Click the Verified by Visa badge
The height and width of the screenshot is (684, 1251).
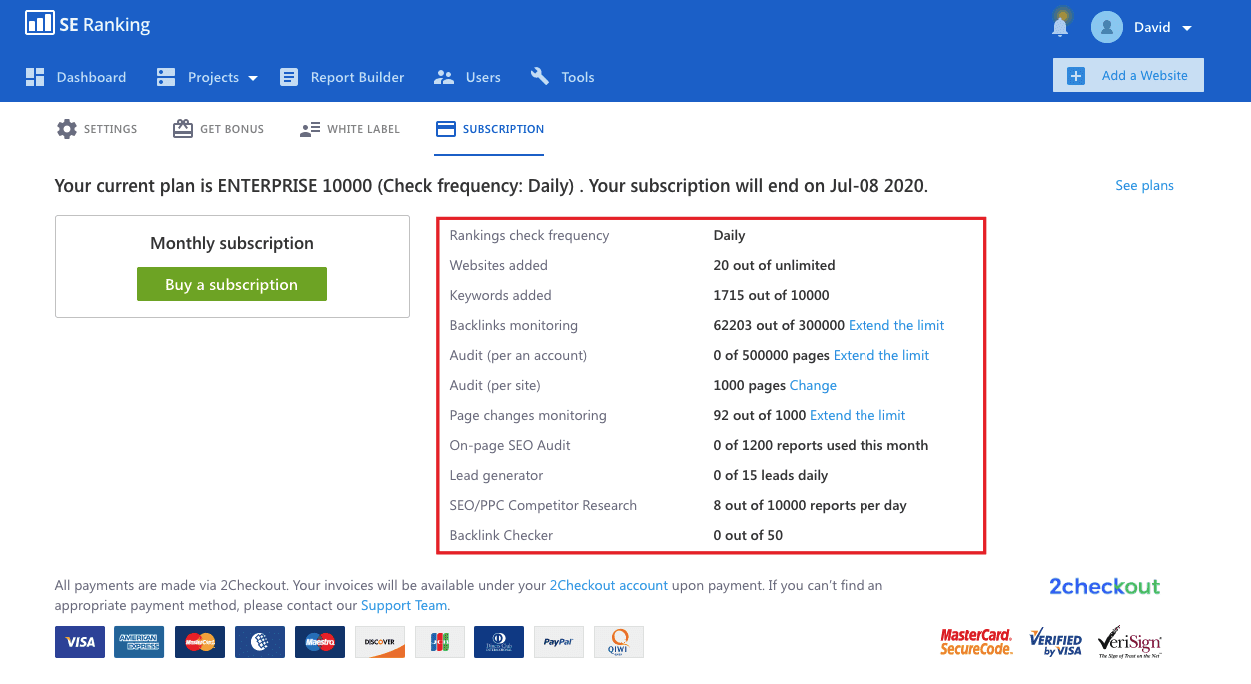coord(1056,643)
